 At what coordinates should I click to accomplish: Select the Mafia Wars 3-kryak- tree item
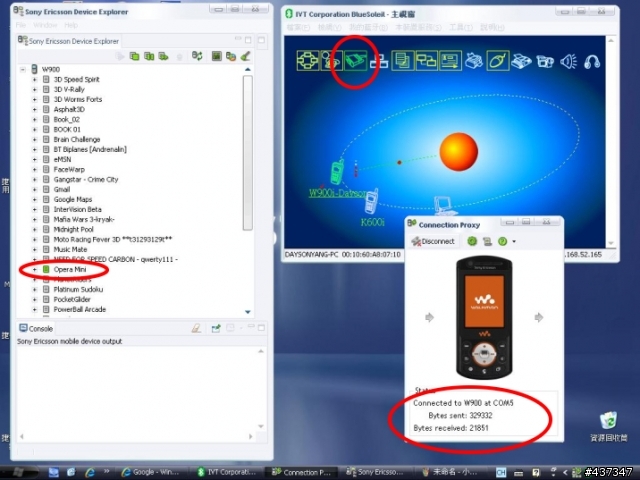point(84,219)
